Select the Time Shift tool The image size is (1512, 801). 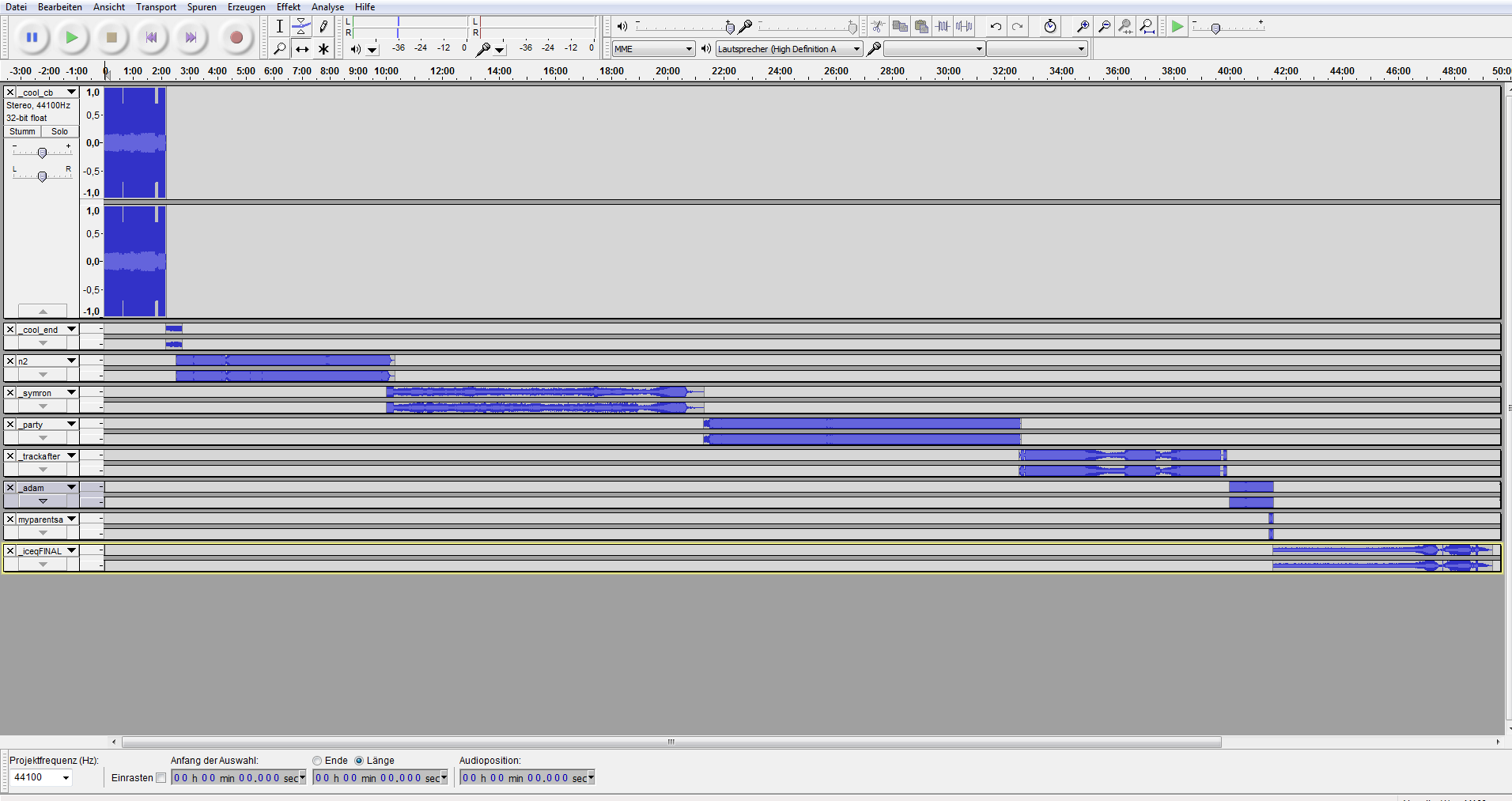click(x=301, y=49)
